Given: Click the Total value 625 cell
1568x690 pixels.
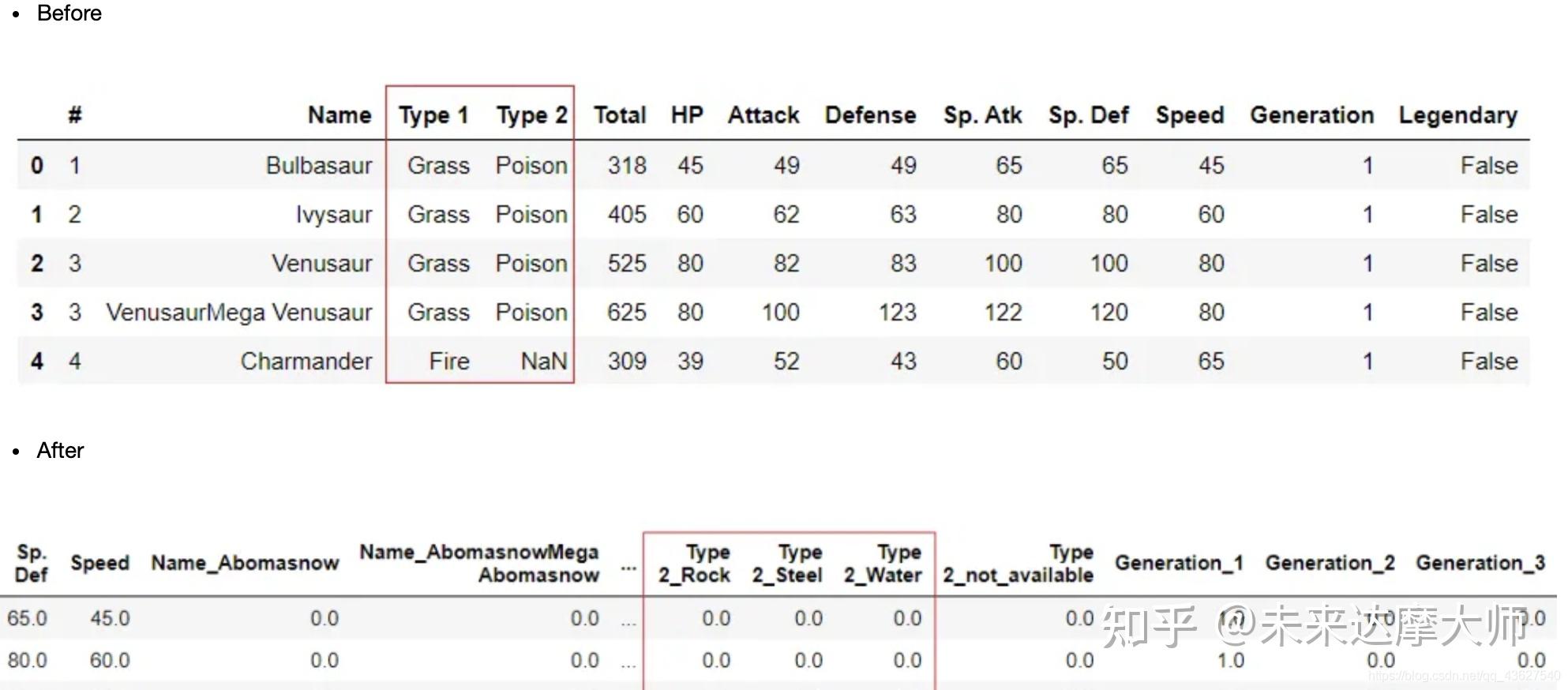Looking at the screenshot, I should point(626,313).
